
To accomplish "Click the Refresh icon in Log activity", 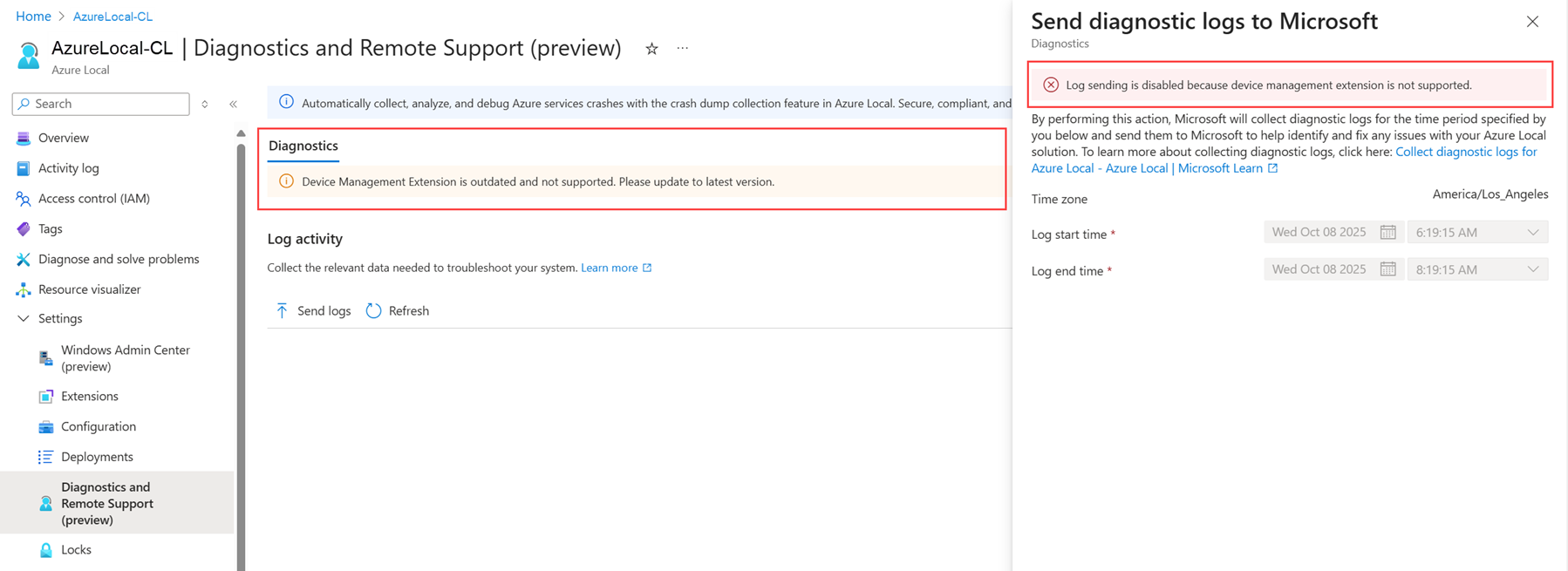I will pos(374,311).
